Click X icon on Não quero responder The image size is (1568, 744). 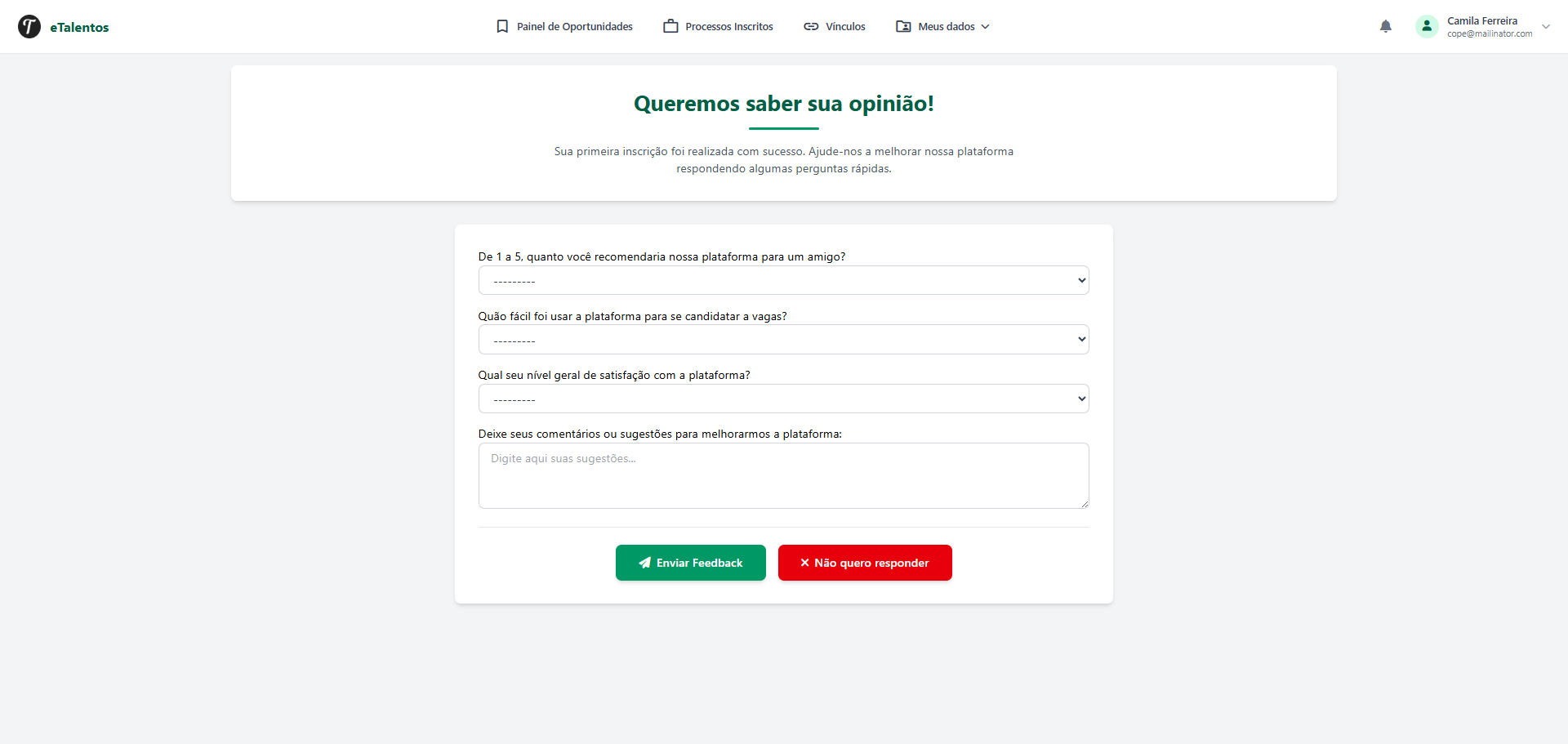tap(804, 563)
